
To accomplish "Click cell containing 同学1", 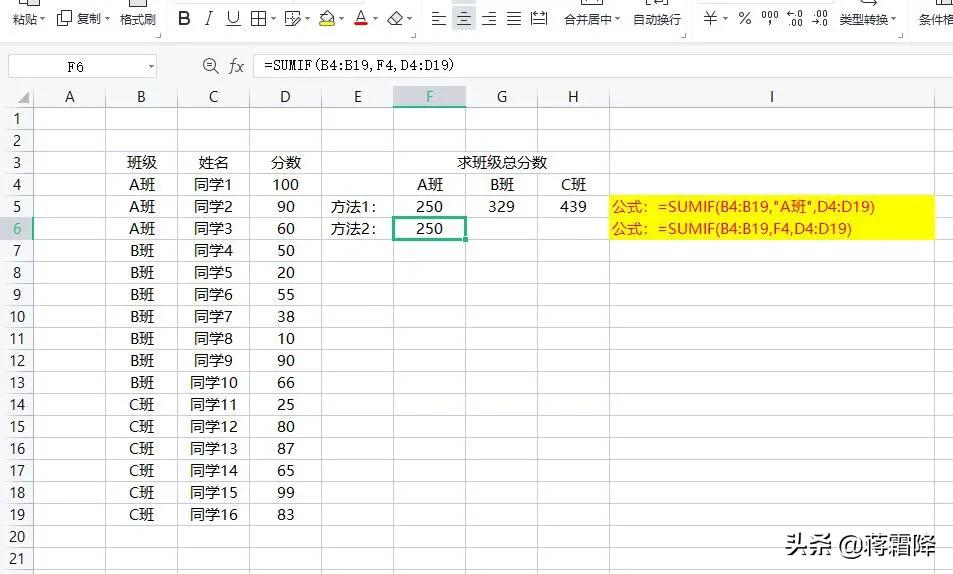I will [213, 184].
